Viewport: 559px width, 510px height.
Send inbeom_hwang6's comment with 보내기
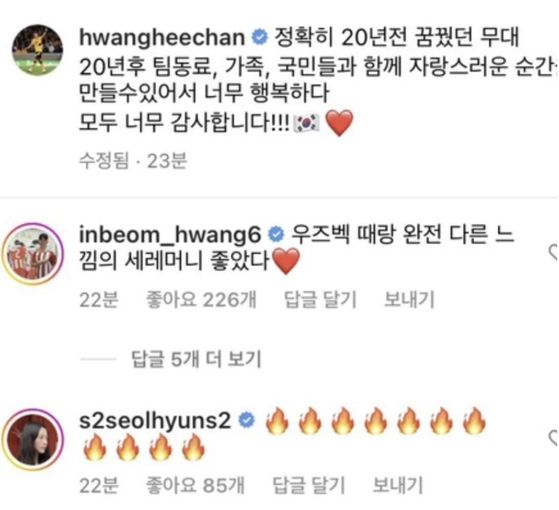click(x=409, y=300)
